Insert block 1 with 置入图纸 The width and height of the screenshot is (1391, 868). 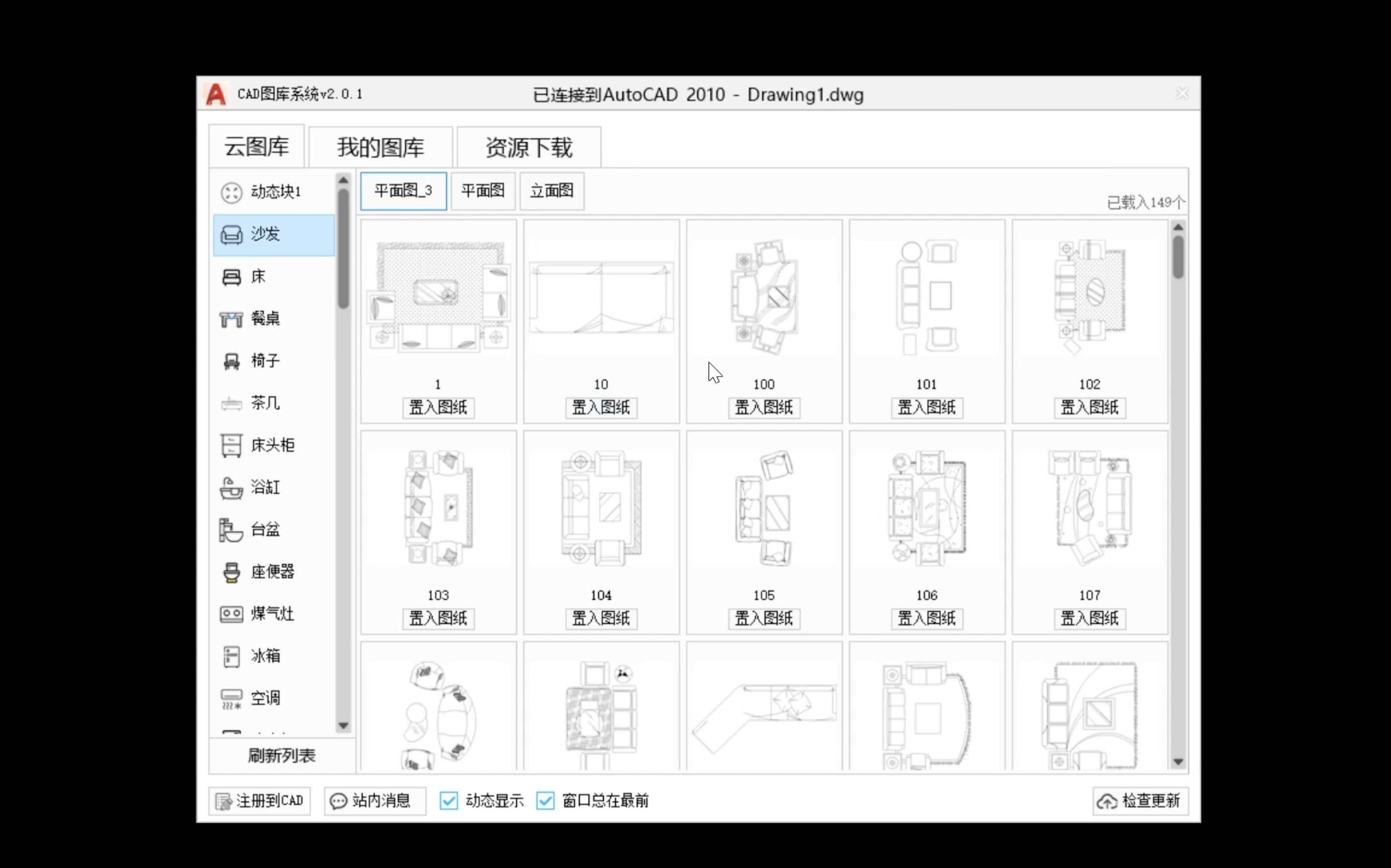click(438, 407)
